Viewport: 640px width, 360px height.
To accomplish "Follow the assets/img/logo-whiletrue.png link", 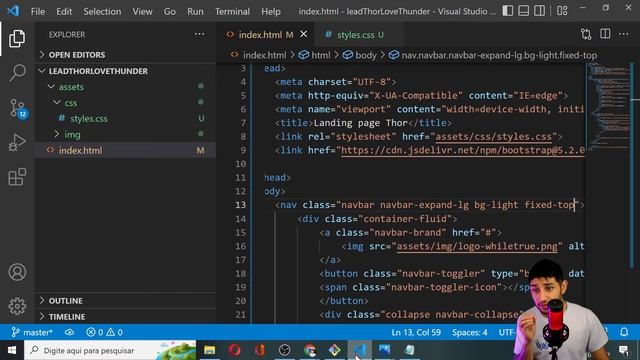I will click(477, 246).
